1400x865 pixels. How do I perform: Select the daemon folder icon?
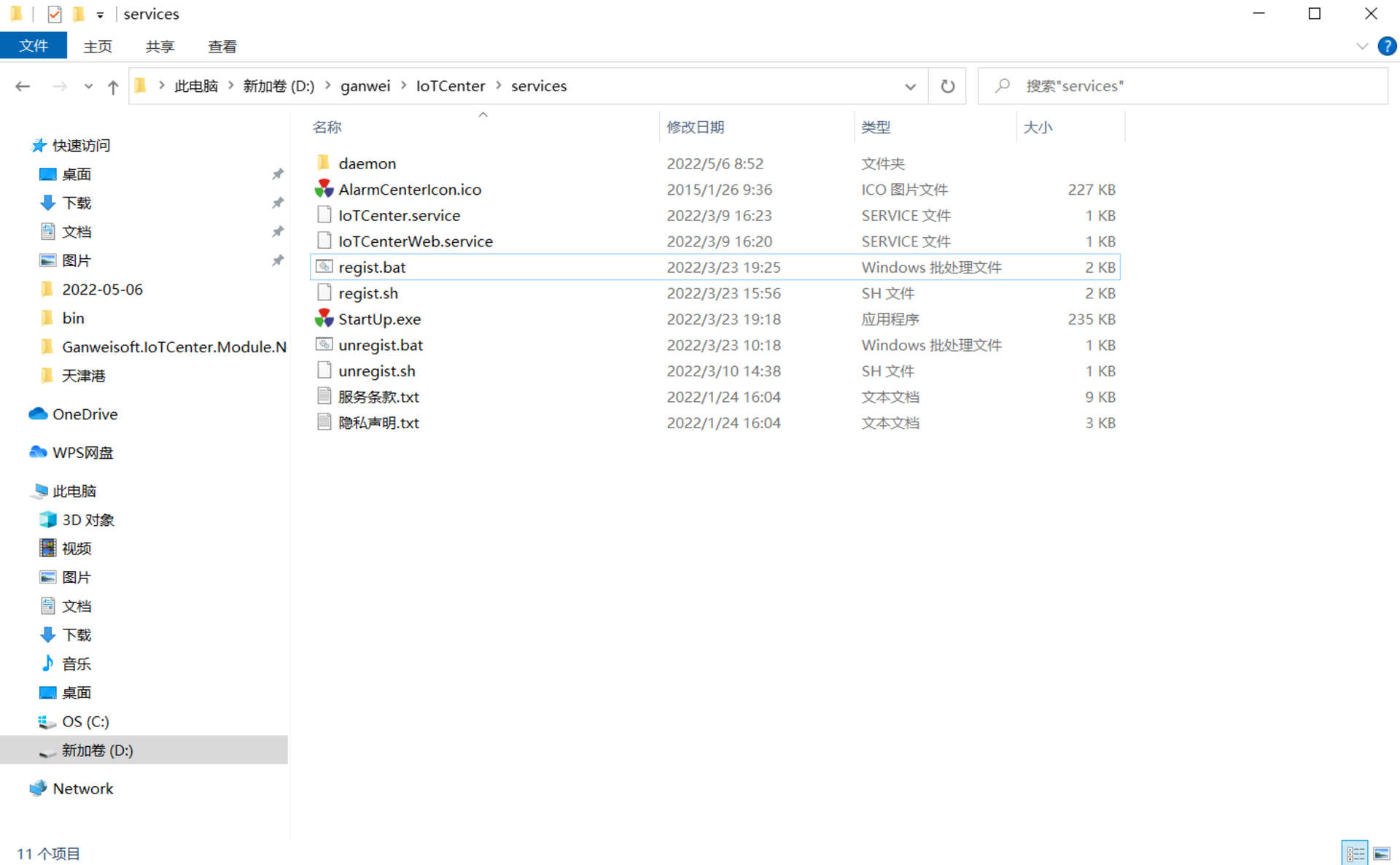[x=324, y=163]
